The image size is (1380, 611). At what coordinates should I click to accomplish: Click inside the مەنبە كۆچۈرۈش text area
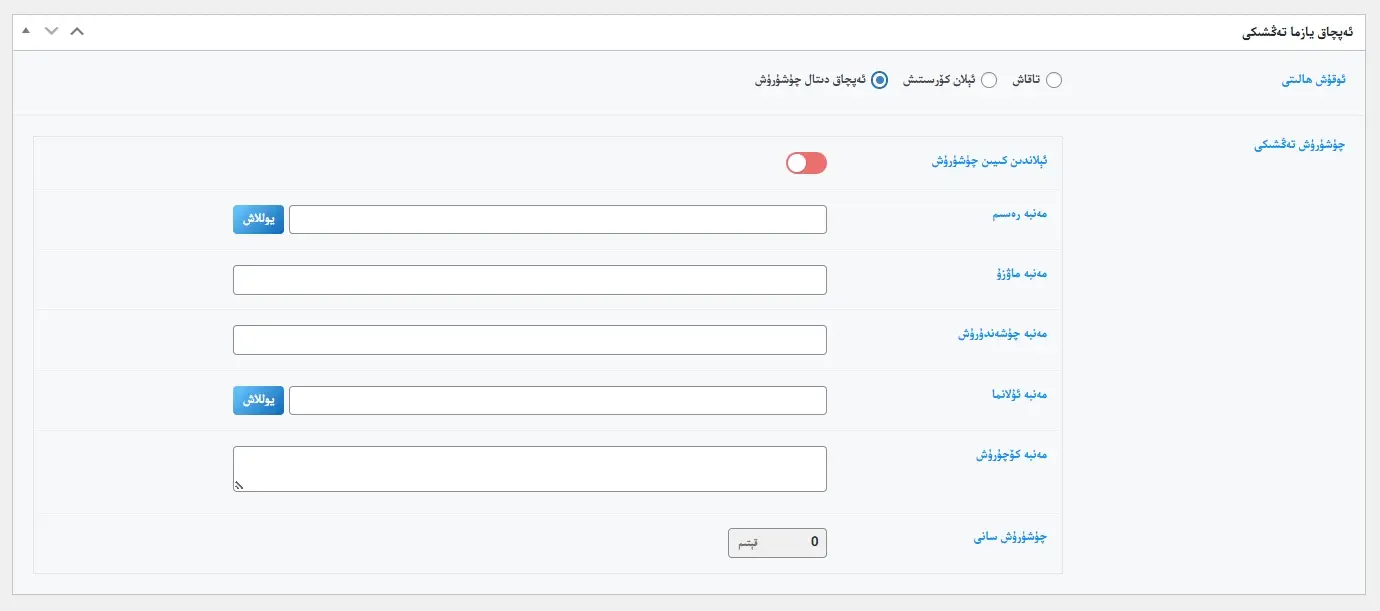529,465
